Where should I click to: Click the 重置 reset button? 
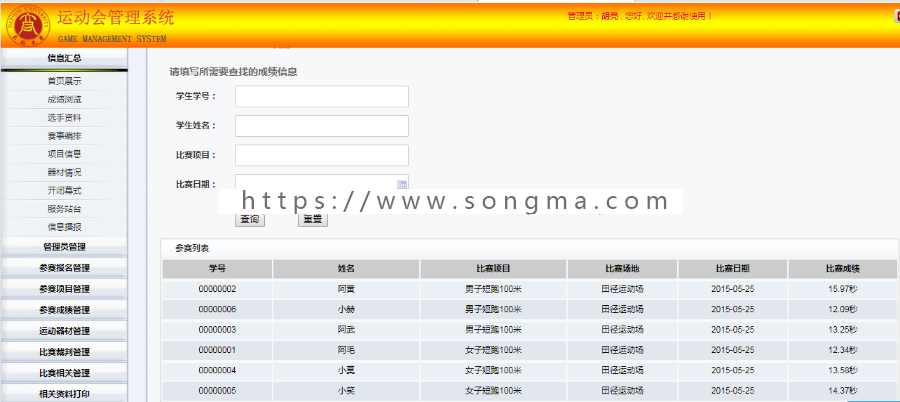[313, 219]
